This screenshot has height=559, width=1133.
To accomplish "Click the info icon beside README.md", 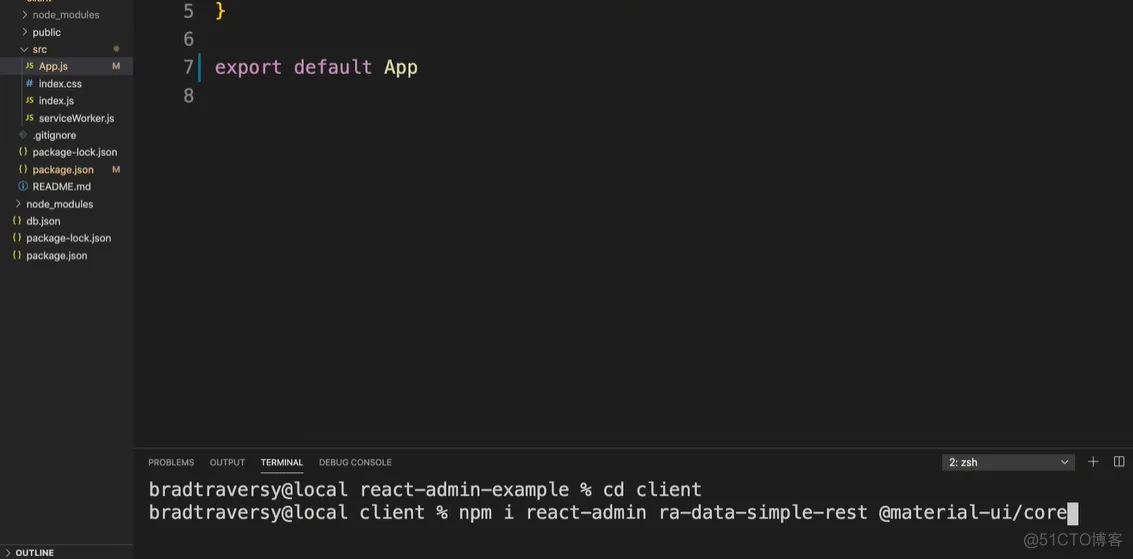I will coord(23,187).
